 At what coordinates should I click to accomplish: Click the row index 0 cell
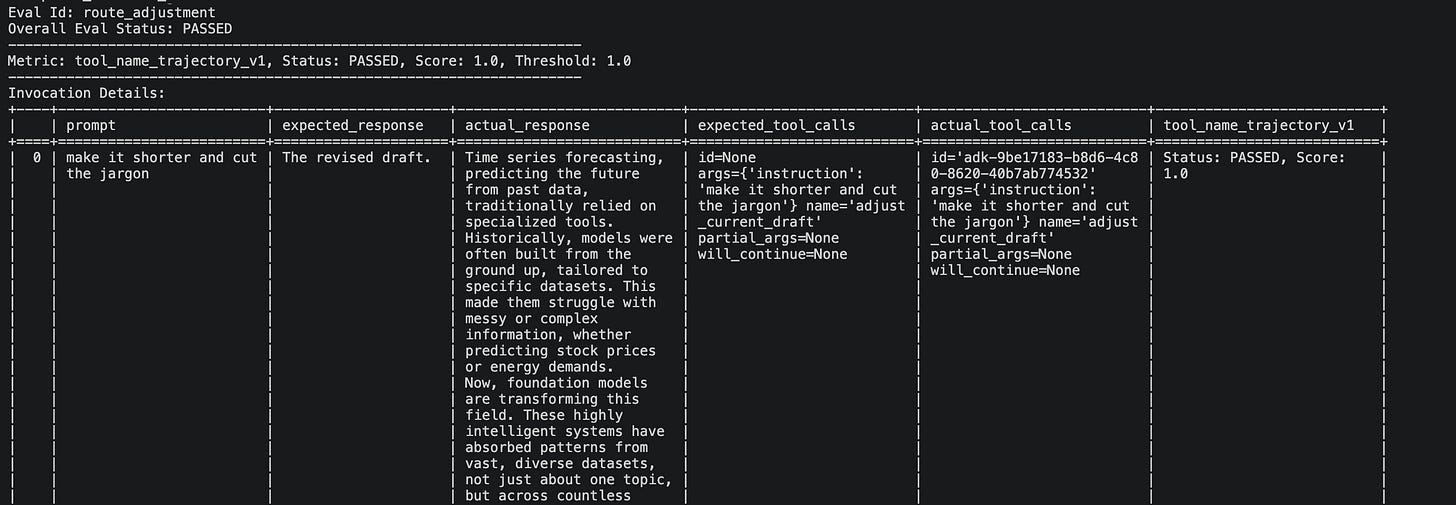pyautogui.click(x=38, y=158)
